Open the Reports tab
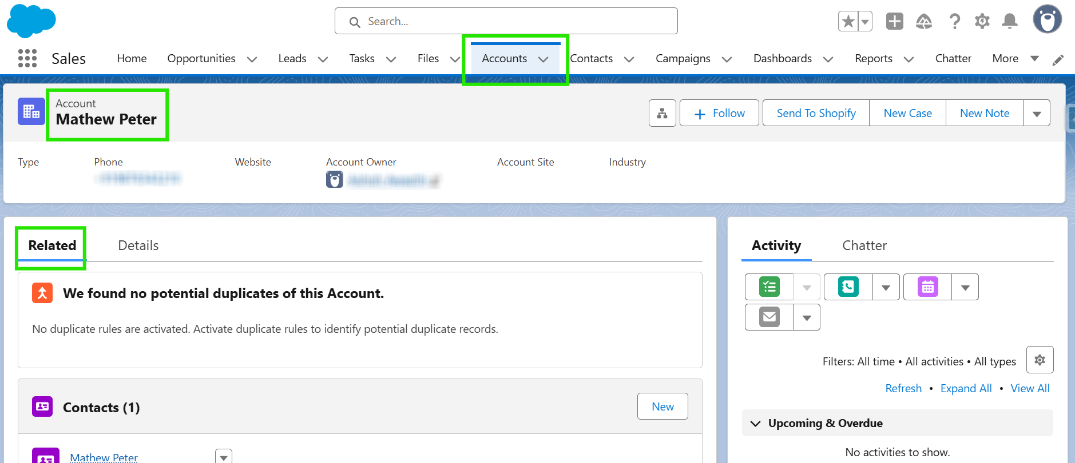The width and height of the screenshot is (1075, 463). click(873, 58)
